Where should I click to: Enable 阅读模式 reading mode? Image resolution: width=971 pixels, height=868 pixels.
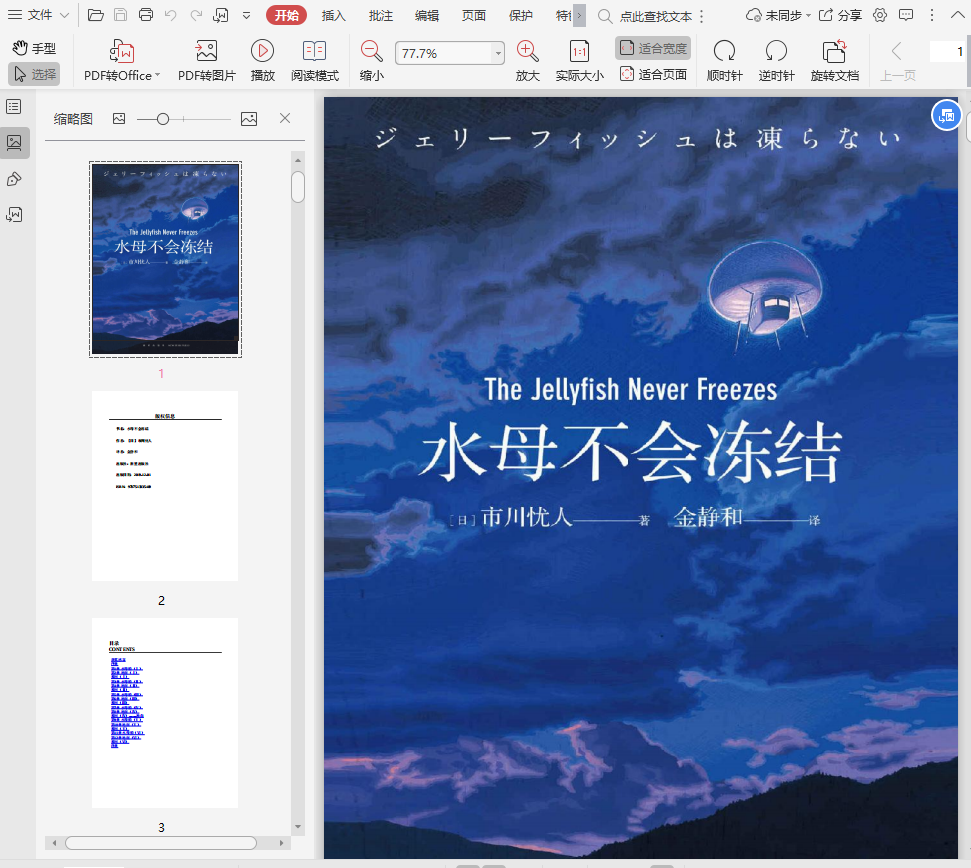point(315,60)
